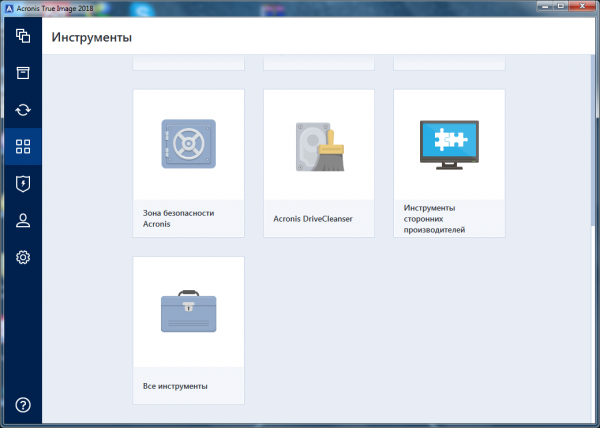Select the Tools grid icon in sidebar
The width and height of the screenshot is (600, 428).
tap(22, 147)
